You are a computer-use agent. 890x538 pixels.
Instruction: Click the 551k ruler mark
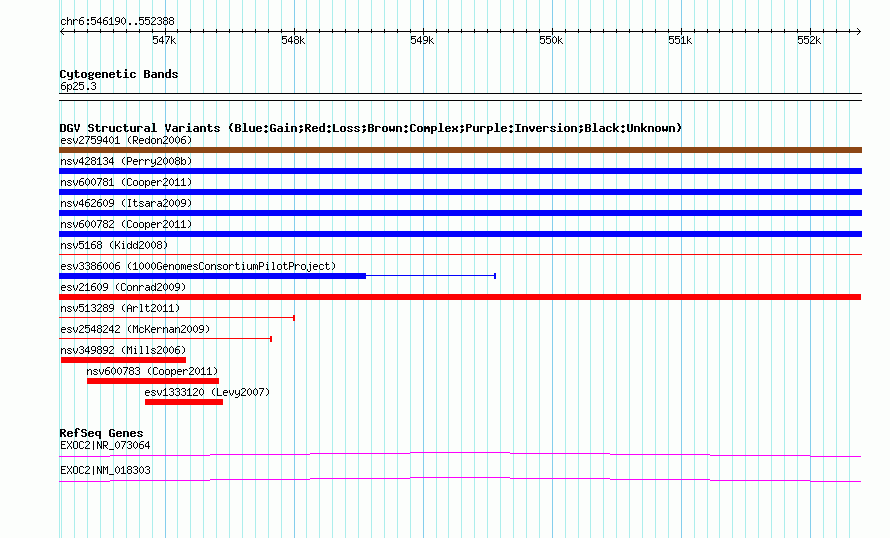[680, 40]
